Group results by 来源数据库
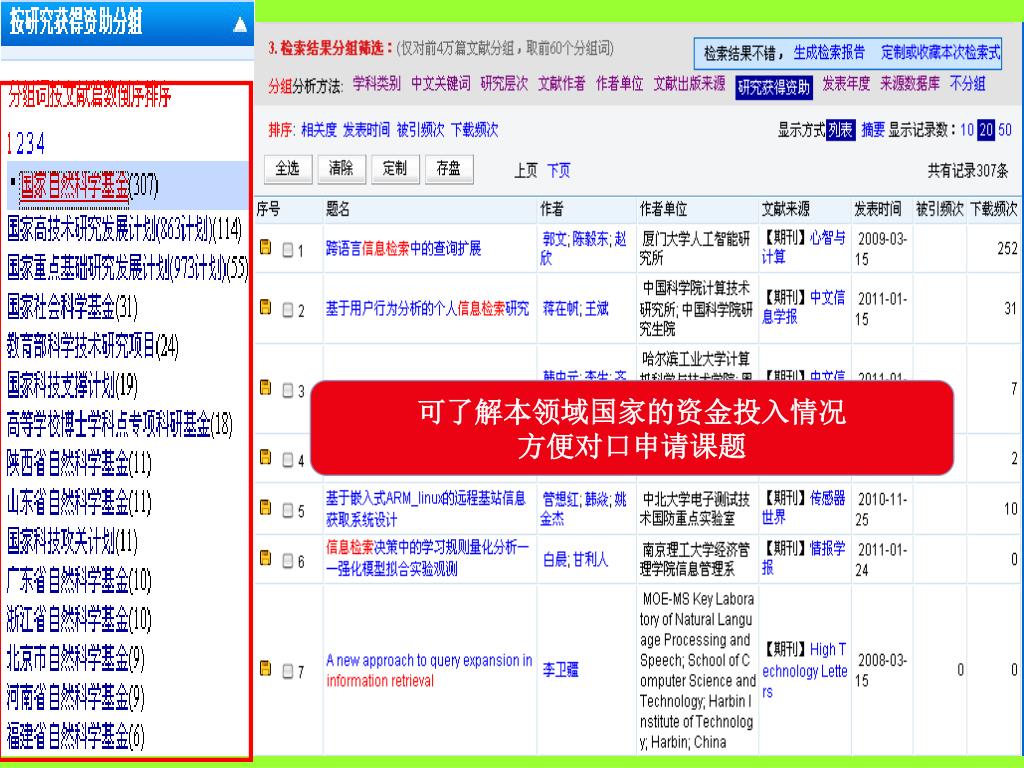1024x768 pixels. pyautogui.click(x=910, y=84)
